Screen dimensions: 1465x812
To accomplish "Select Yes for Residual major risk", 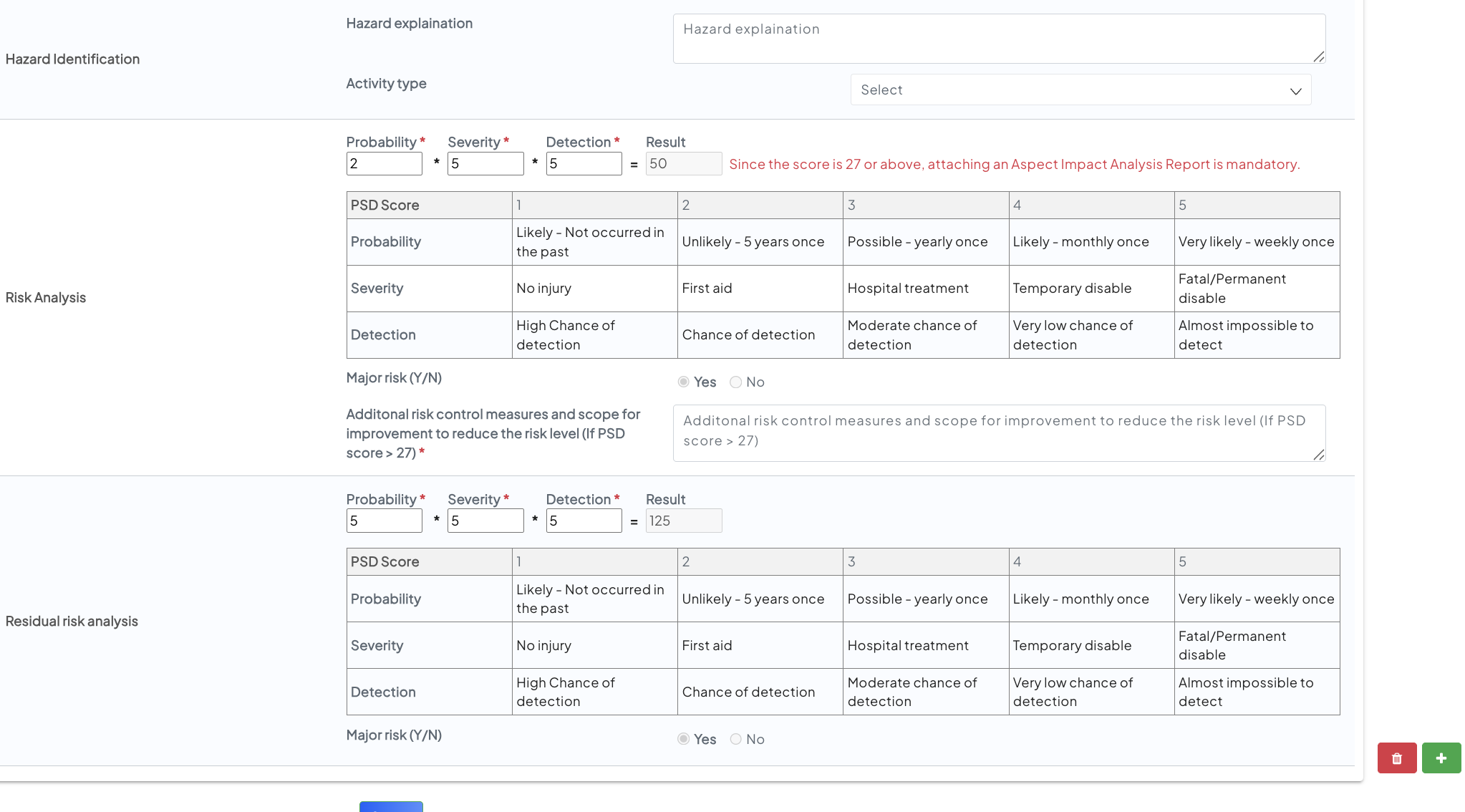I will 684,739.
